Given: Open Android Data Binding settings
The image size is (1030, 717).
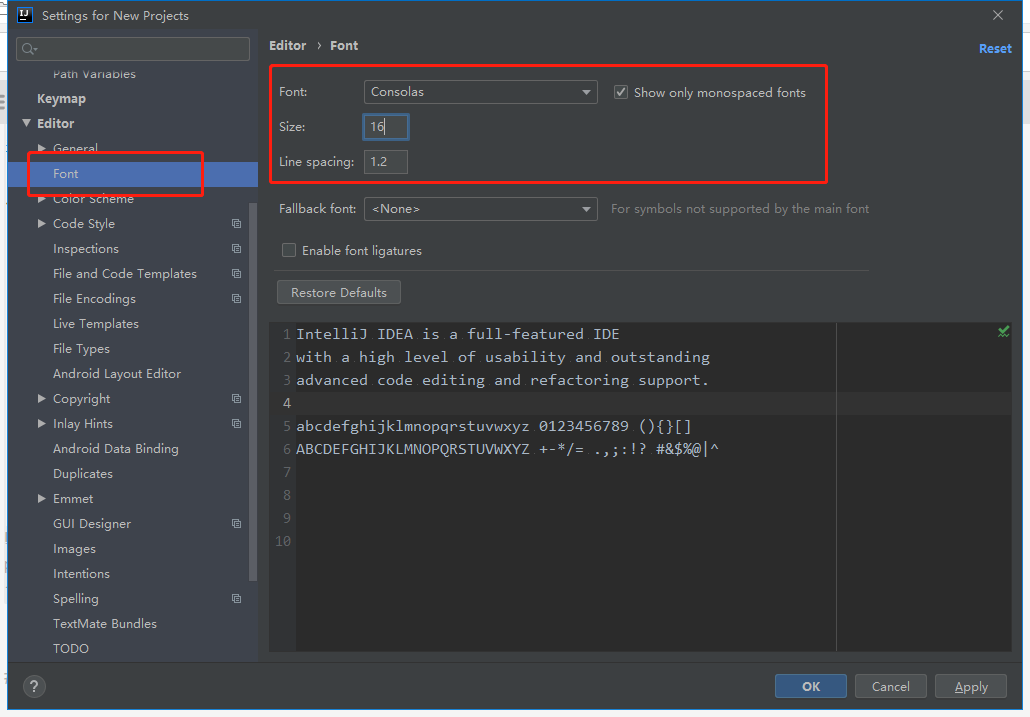Looking at the screenshot, I should point(116,448).
